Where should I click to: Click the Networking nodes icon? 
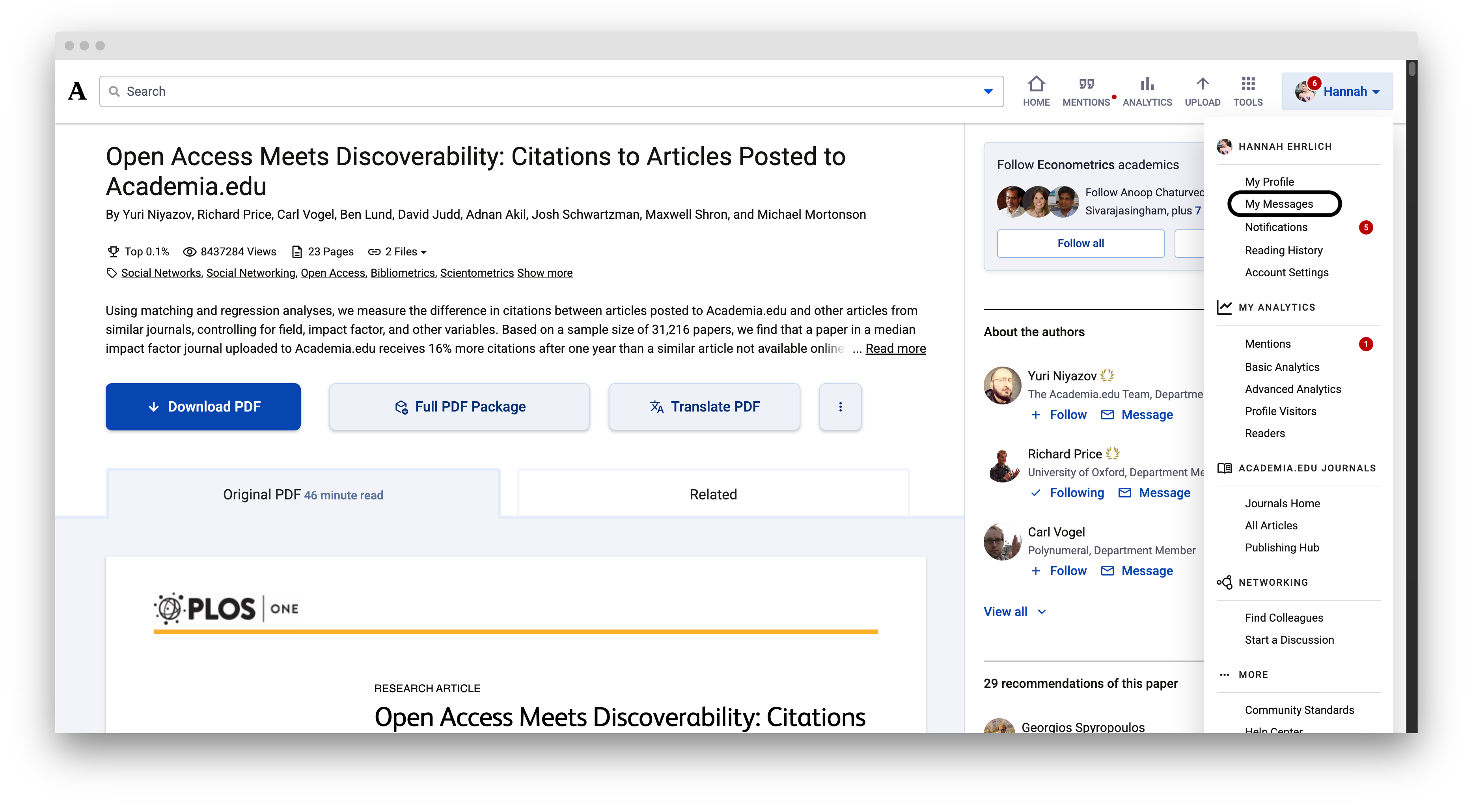pos(1224,582)
